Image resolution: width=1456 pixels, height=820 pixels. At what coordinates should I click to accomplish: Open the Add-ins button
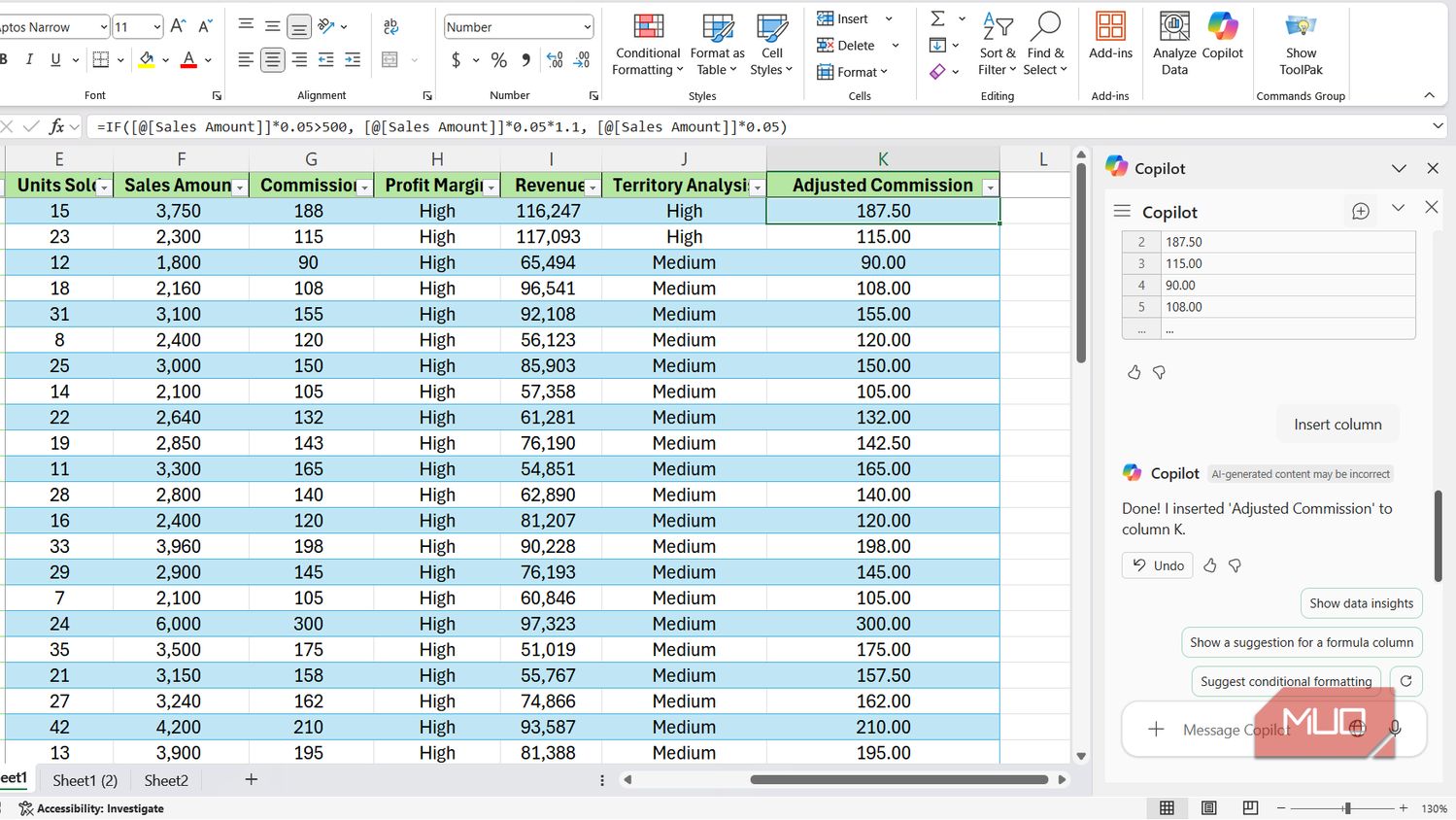(1110, 37)
